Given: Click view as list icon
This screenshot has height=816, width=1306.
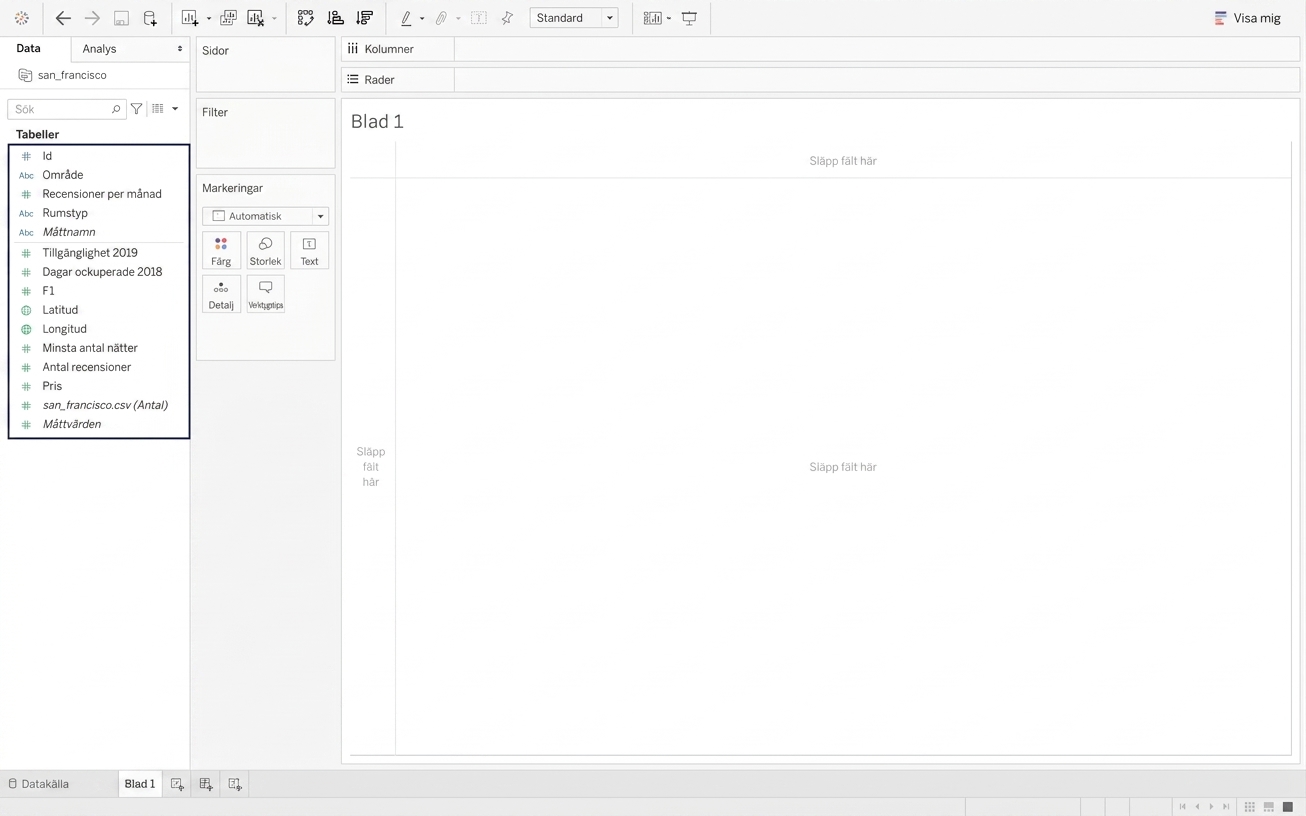Looking at the screenshot, I should point(158,109).
